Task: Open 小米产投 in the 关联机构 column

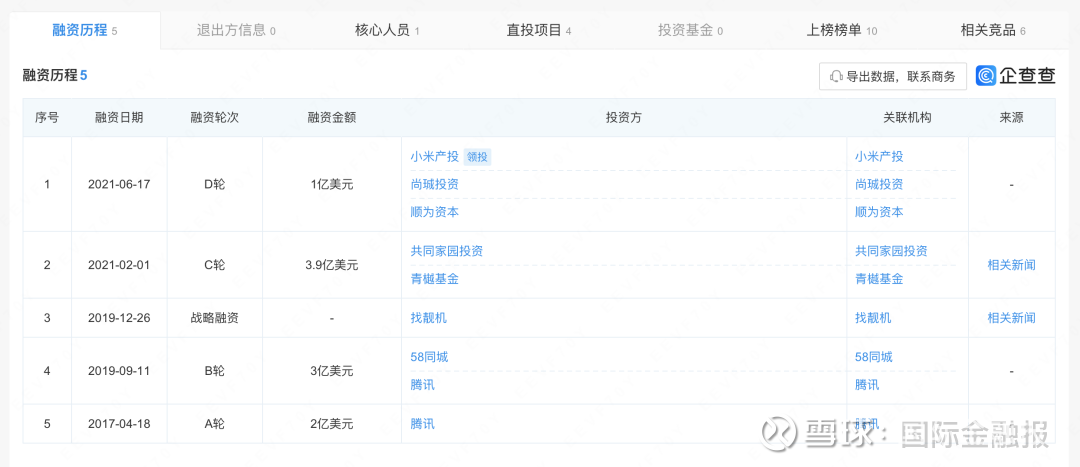Action: click(879, 157)
